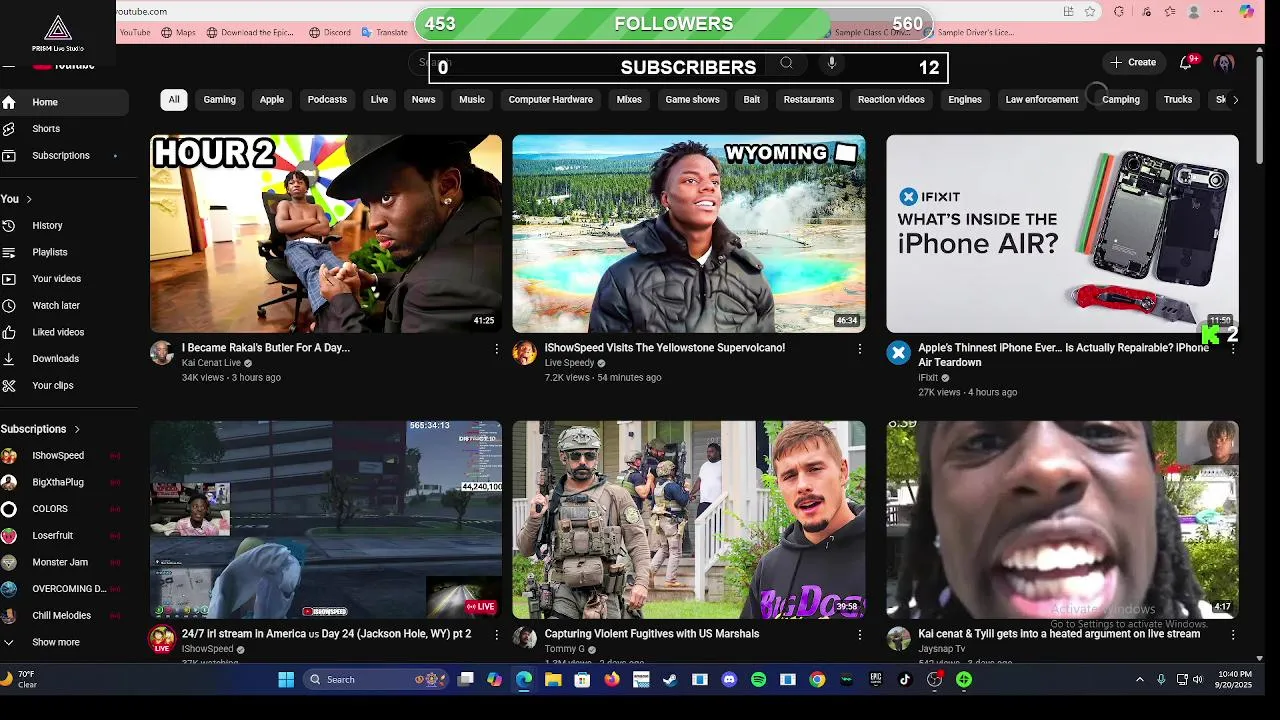Open options for Yellowstone Supervolcano video
This screenshot has width=1280, height=720.
pyautogui.click(x=859, y=348)
